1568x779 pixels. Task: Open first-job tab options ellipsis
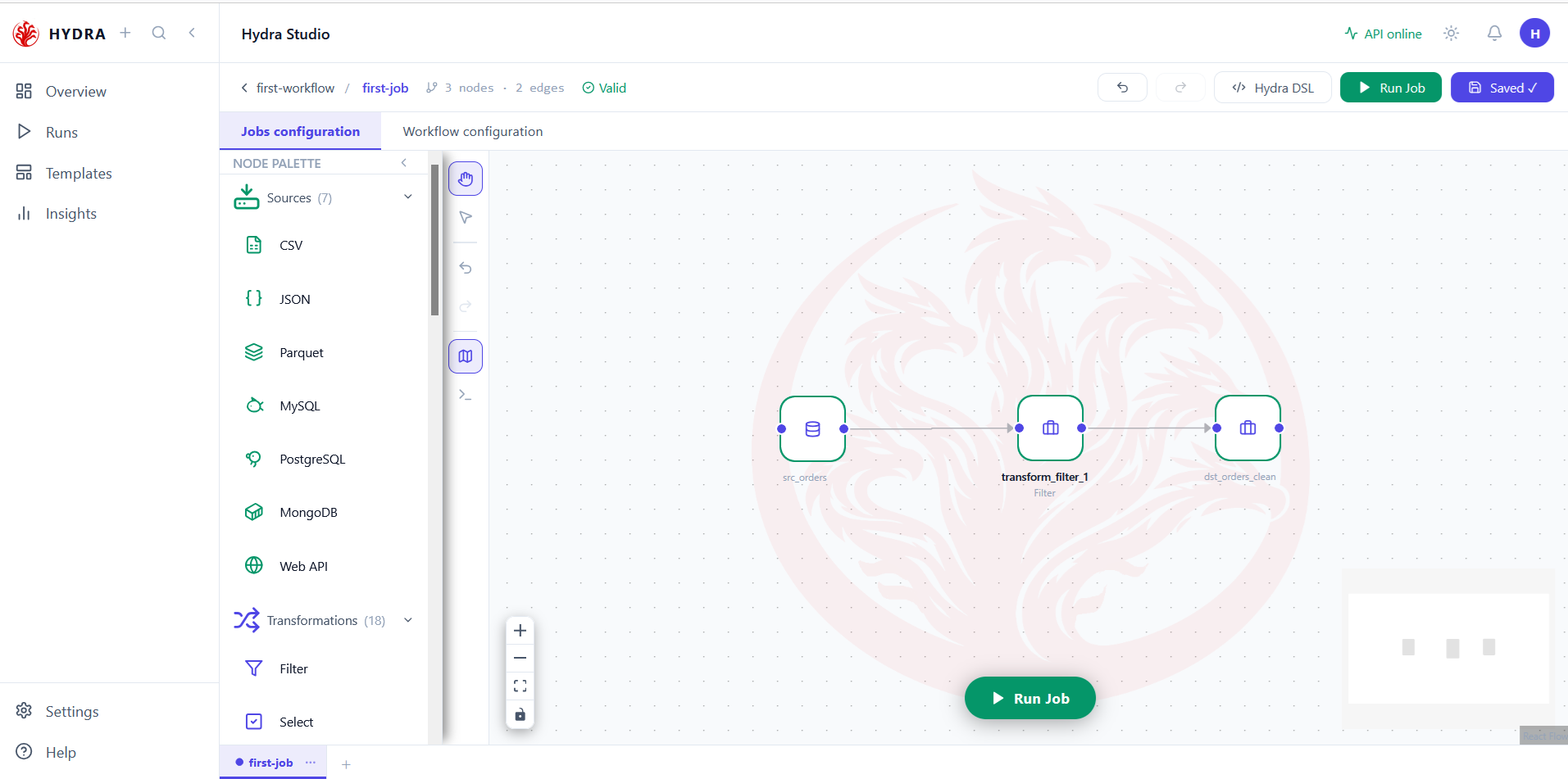[x=311, y=763]
